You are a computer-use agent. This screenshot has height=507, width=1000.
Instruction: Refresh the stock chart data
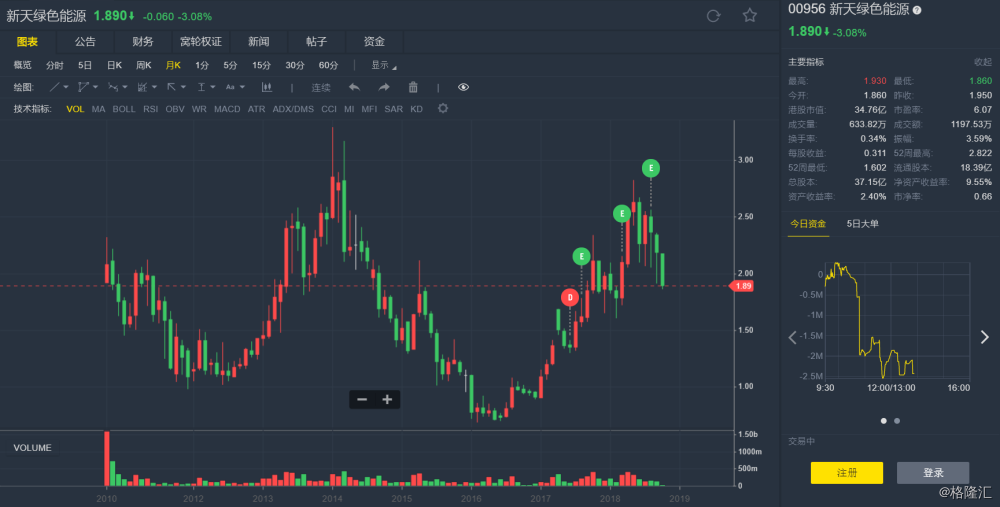(713, 16)
